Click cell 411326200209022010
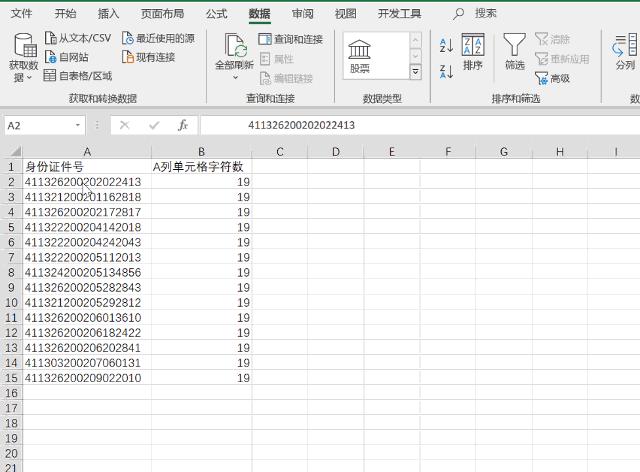 coord(87,378)
